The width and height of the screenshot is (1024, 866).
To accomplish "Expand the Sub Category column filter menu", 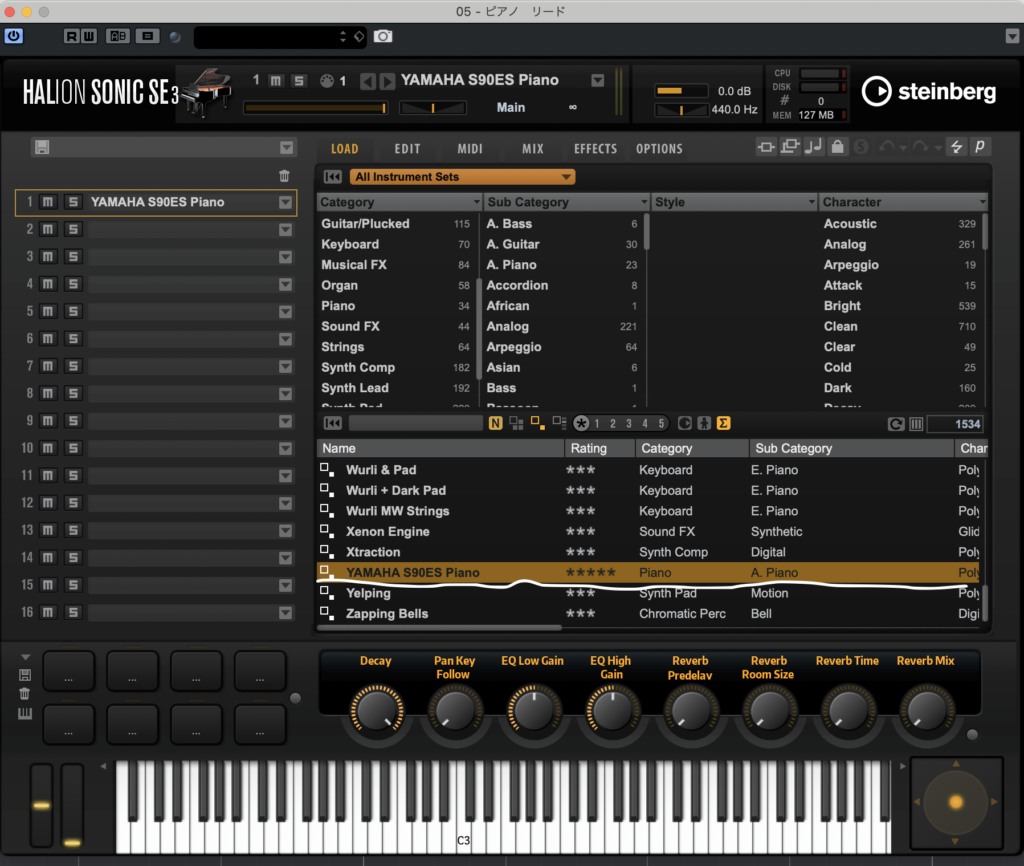I will (x=641, y=202).
